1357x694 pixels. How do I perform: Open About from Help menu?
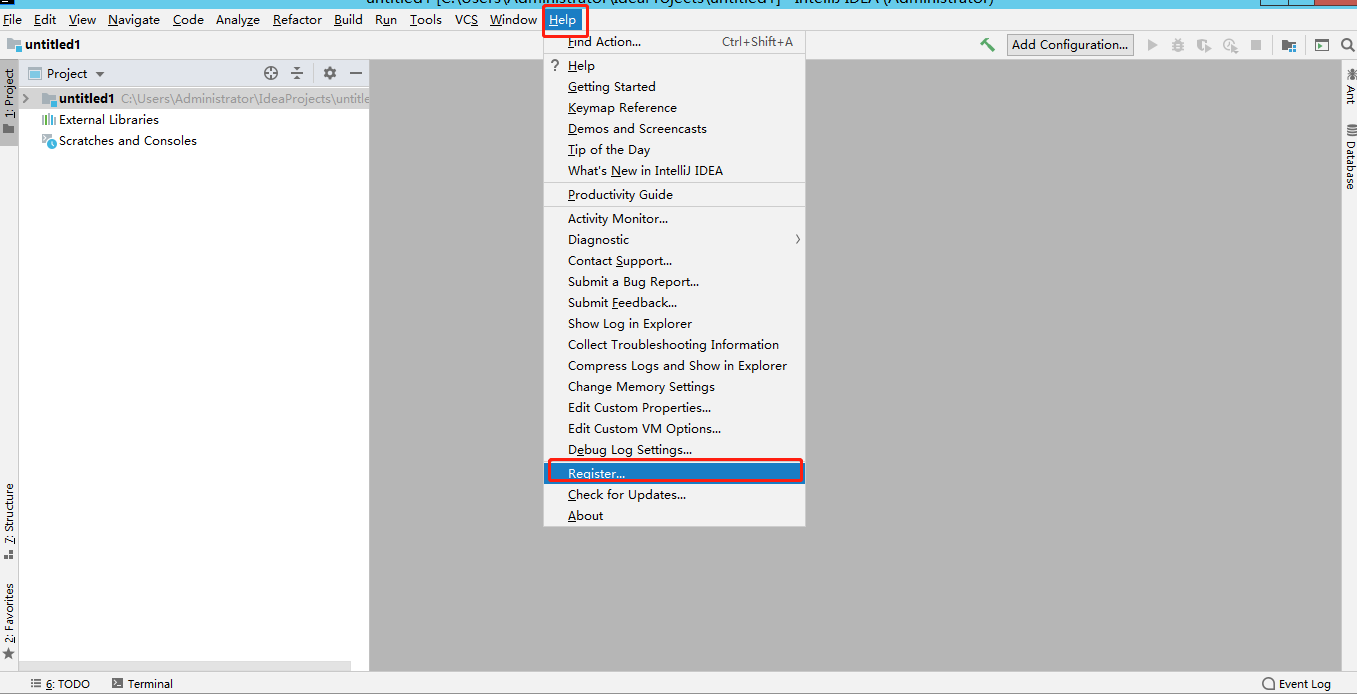[674, 516]
